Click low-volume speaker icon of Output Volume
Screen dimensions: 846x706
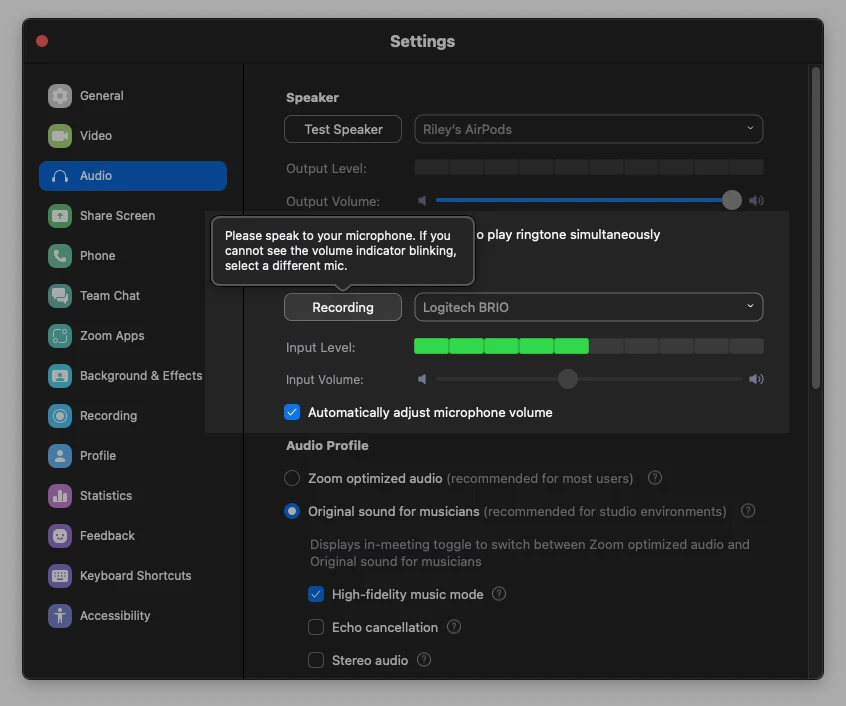422,201
